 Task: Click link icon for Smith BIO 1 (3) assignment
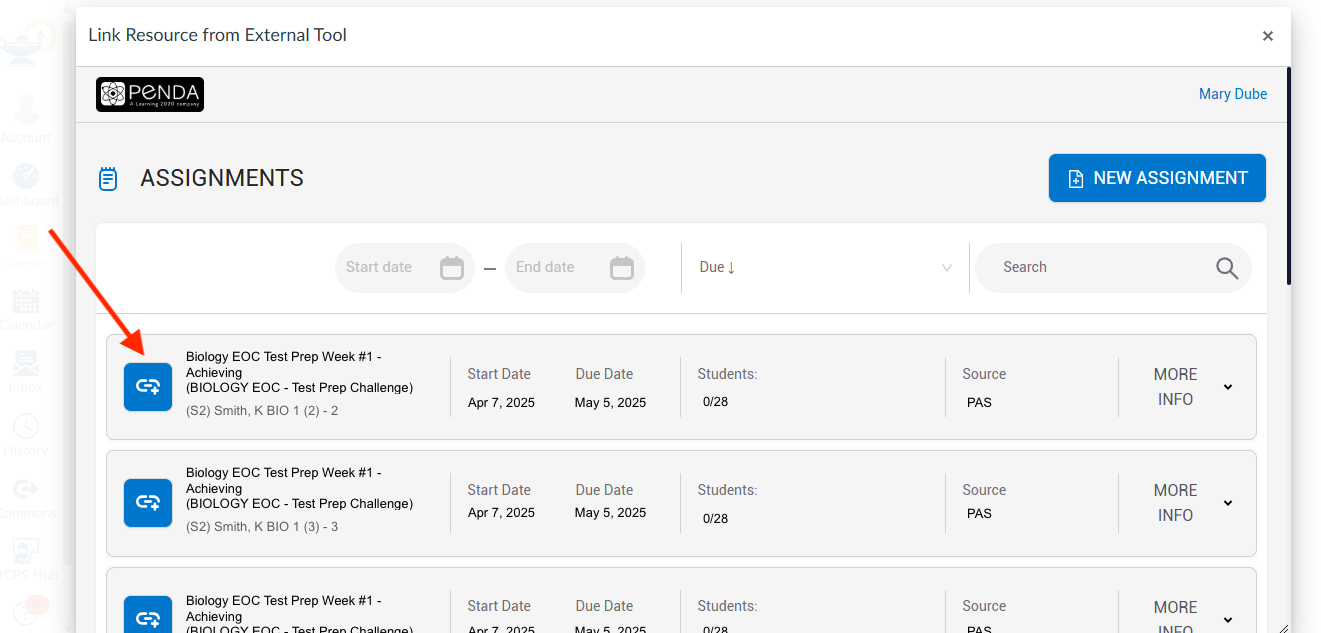tap(148, 502)
